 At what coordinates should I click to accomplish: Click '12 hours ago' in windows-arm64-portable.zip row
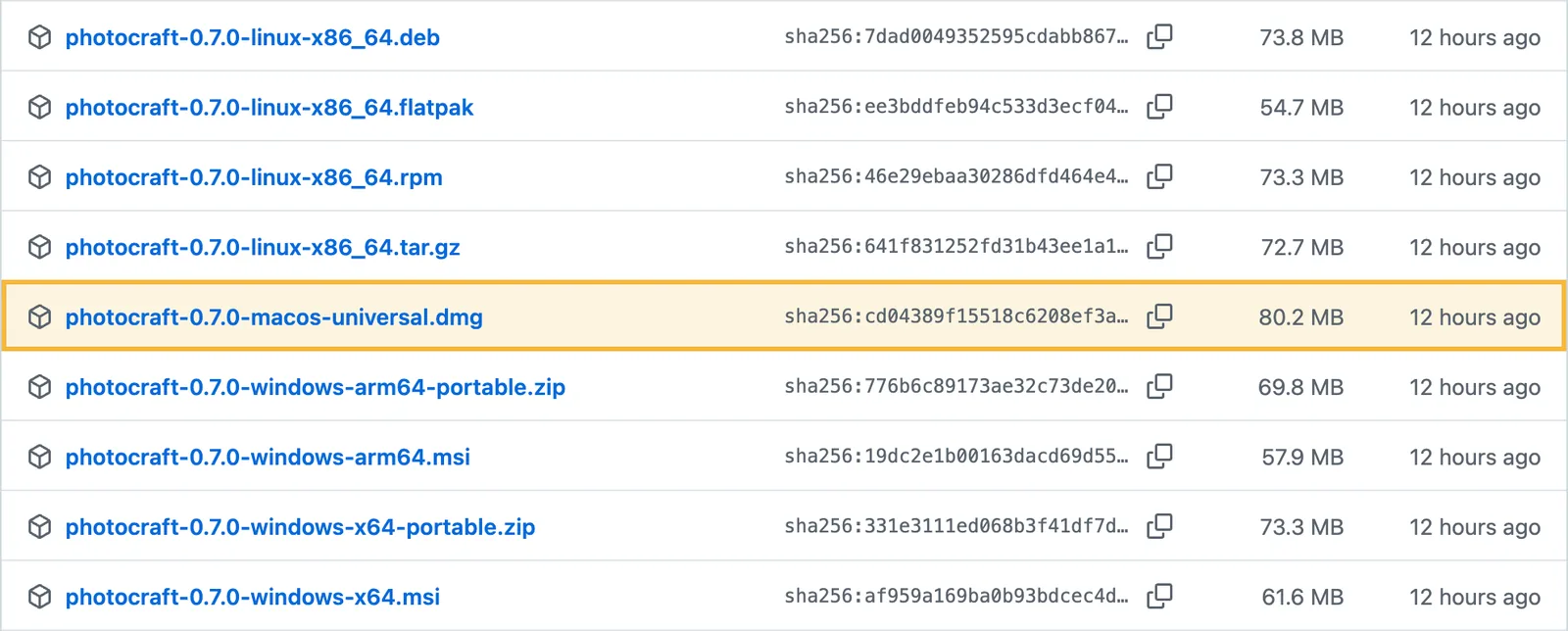[1475, 387]
